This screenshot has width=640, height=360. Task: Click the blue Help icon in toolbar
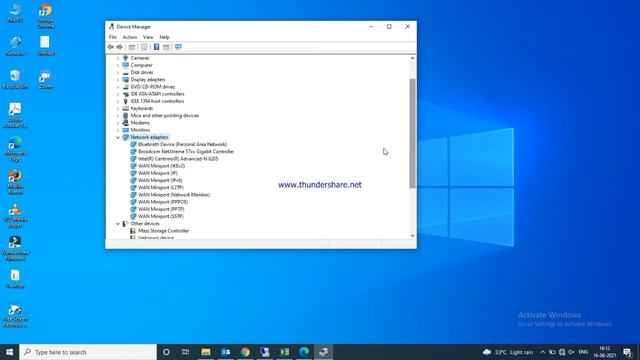156,47
